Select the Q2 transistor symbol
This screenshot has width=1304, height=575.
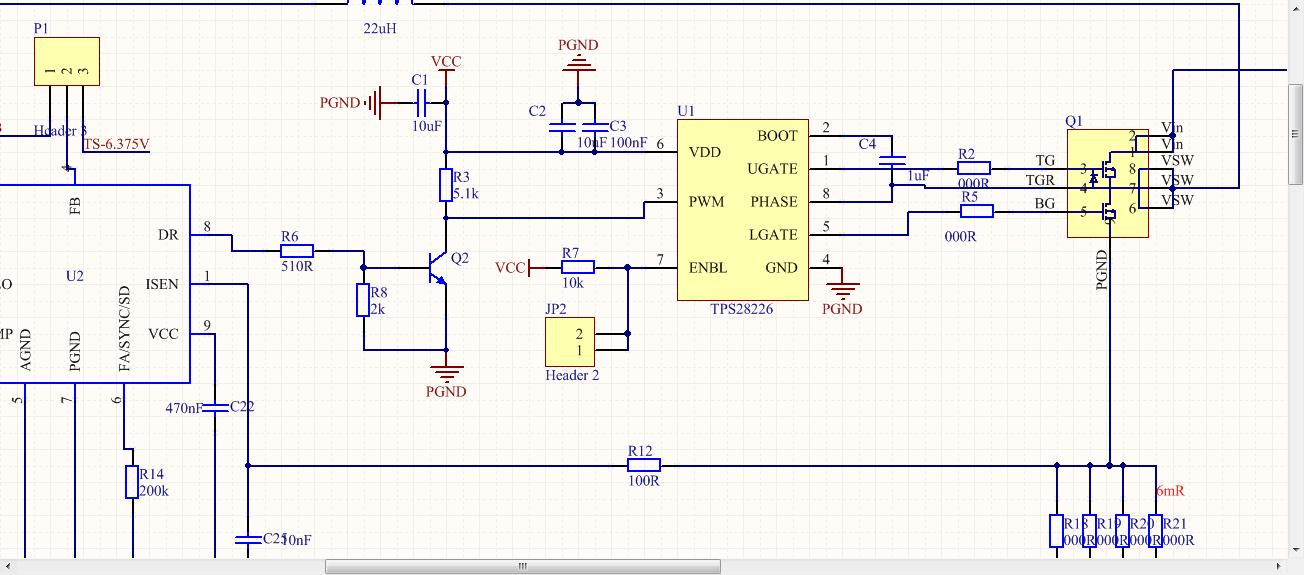pyautogui.click(x=436, y=268)
